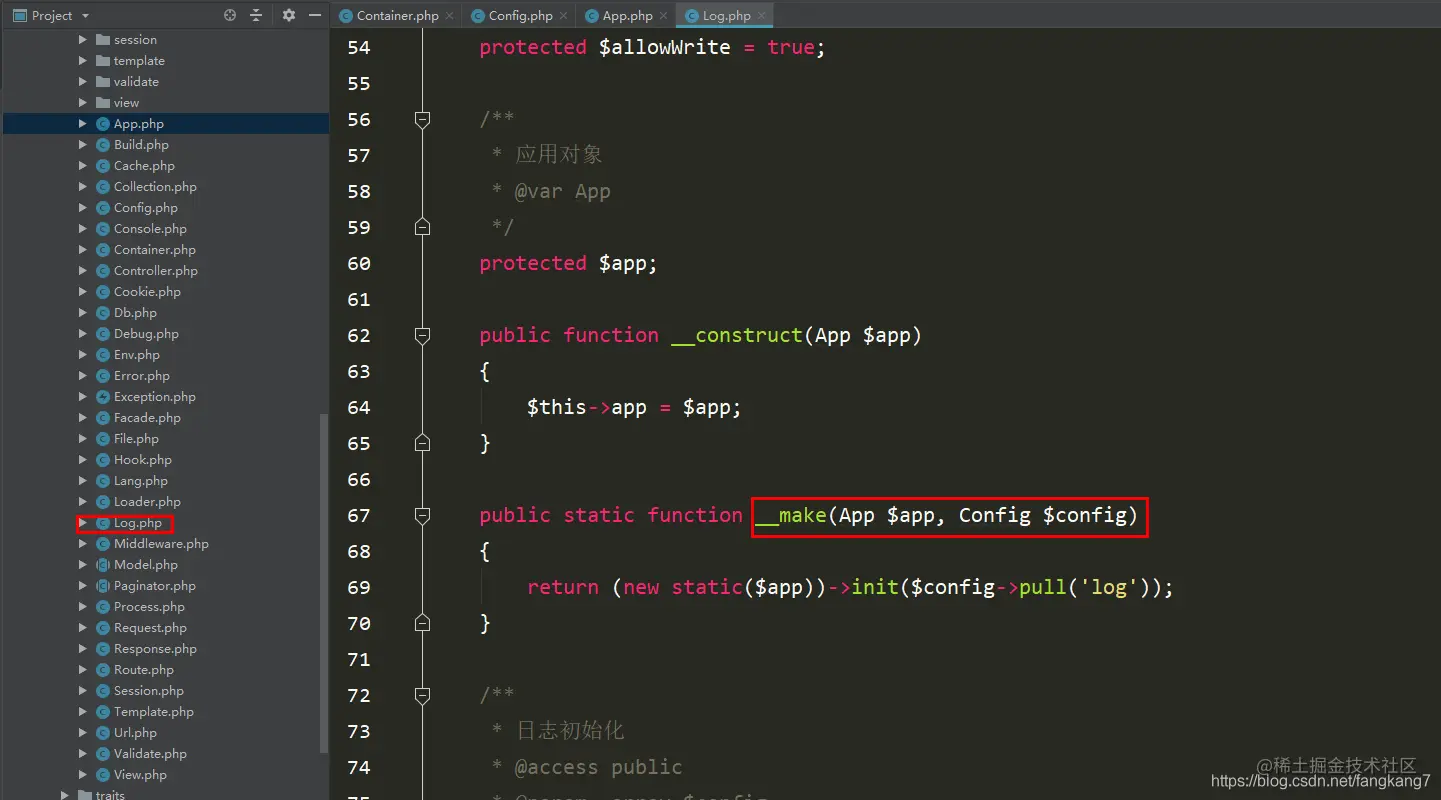Expand the validate folder

pos(83,82)
